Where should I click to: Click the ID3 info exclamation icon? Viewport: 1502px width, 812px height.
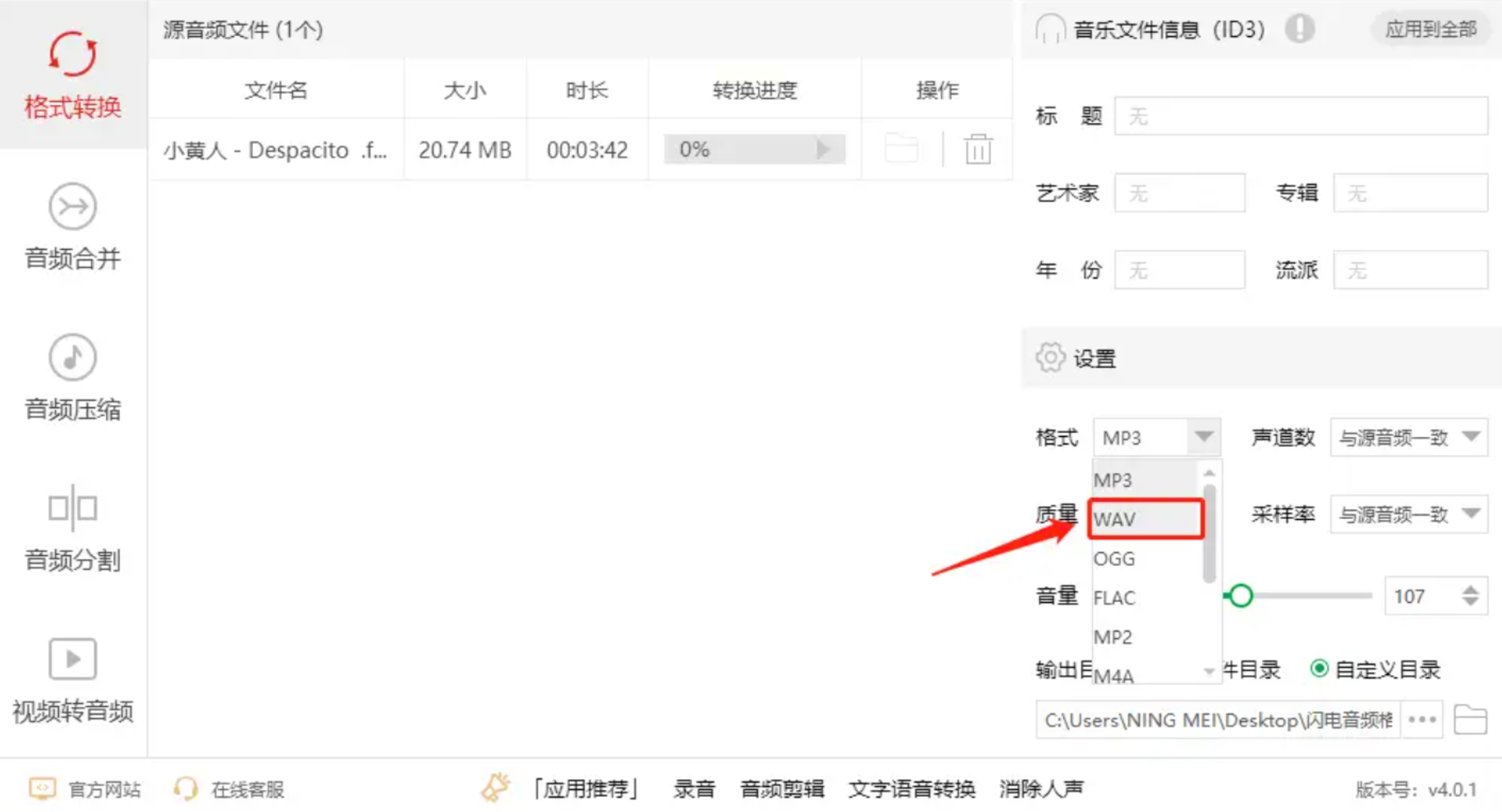tap(1299, 29)
